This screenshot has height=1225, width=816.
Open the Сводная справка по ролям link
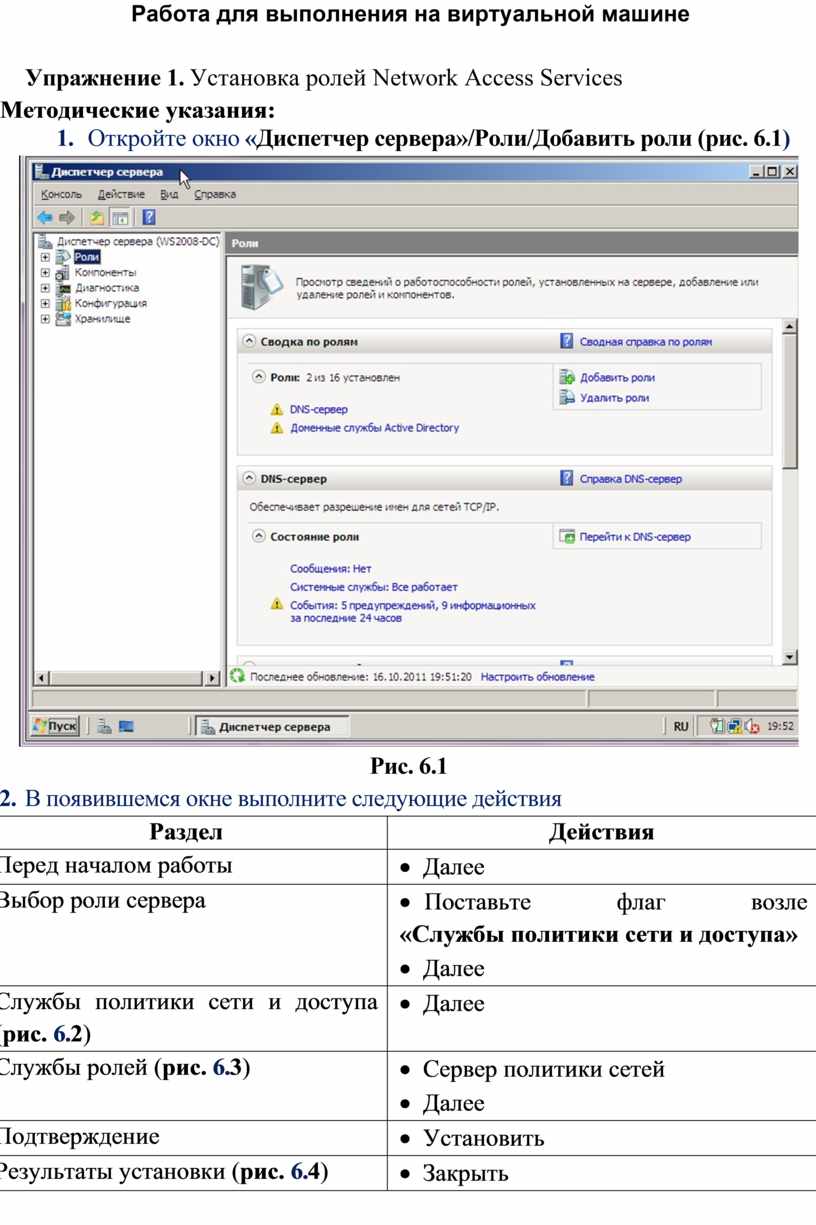coord(646,342)
